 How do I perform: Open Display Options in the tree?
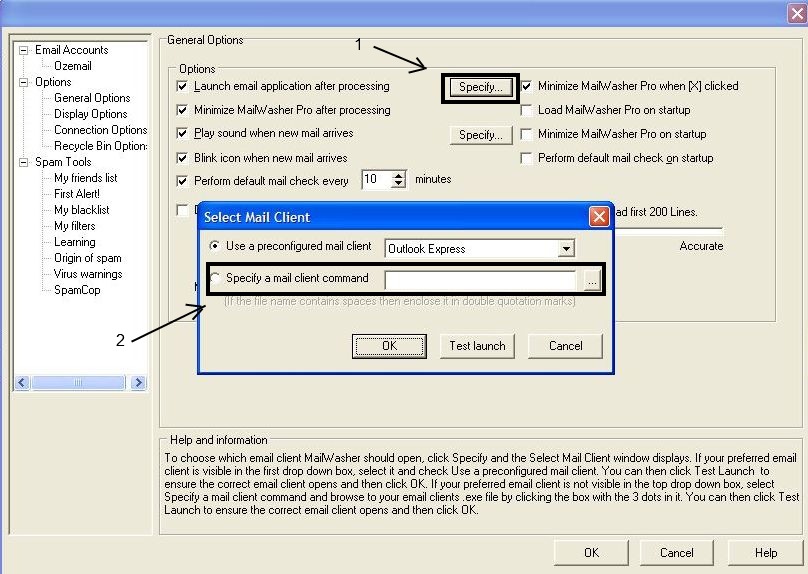click(x=90, y=114)
